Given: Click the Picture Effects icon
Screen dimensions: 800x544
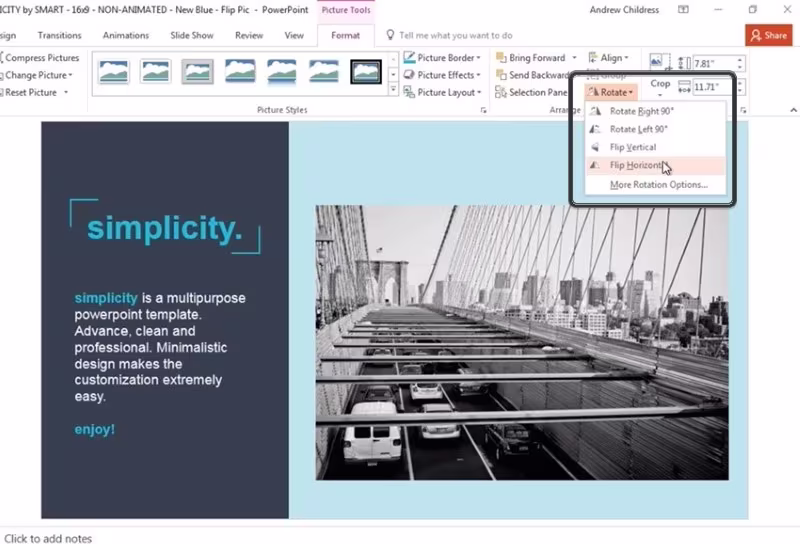Looking at the screenshot, I should (x=409, y=75).
